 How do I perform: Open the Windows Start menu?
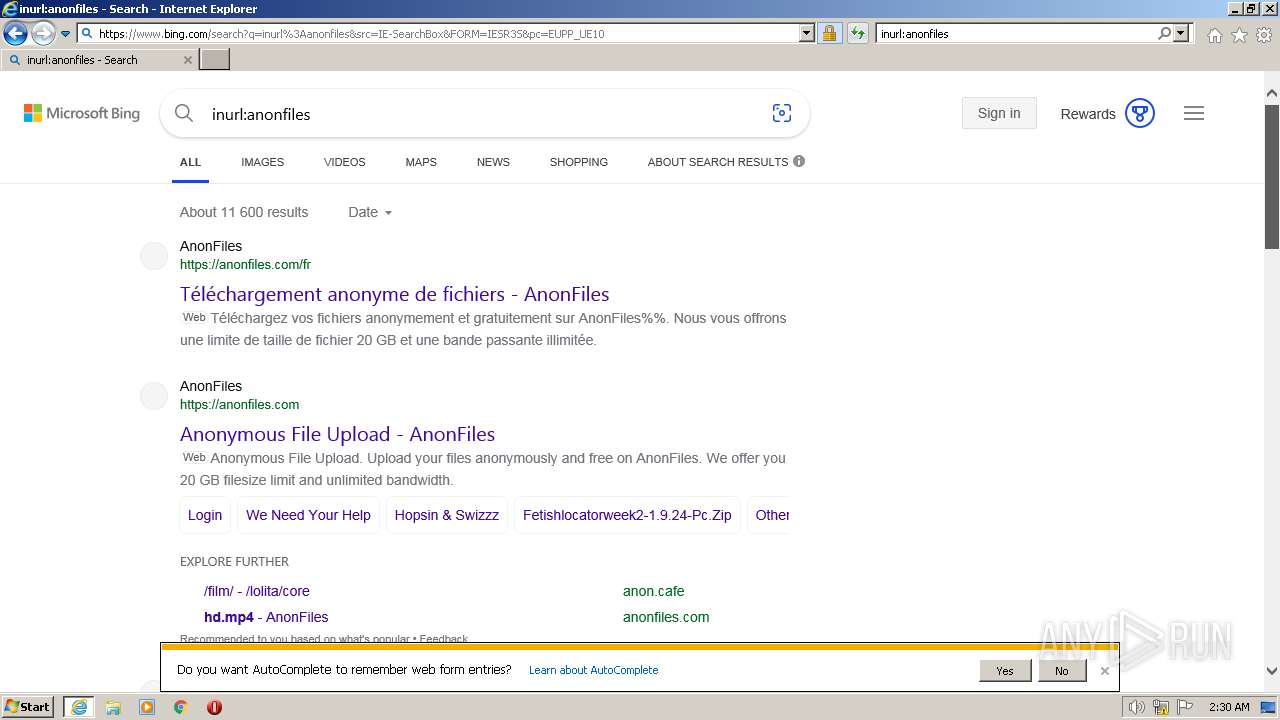[x=28, y=707]
